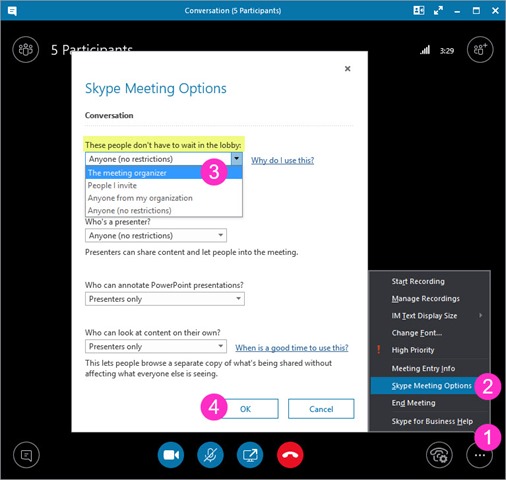
Task: Hang up with the red phone button
Action: point(290,455)
